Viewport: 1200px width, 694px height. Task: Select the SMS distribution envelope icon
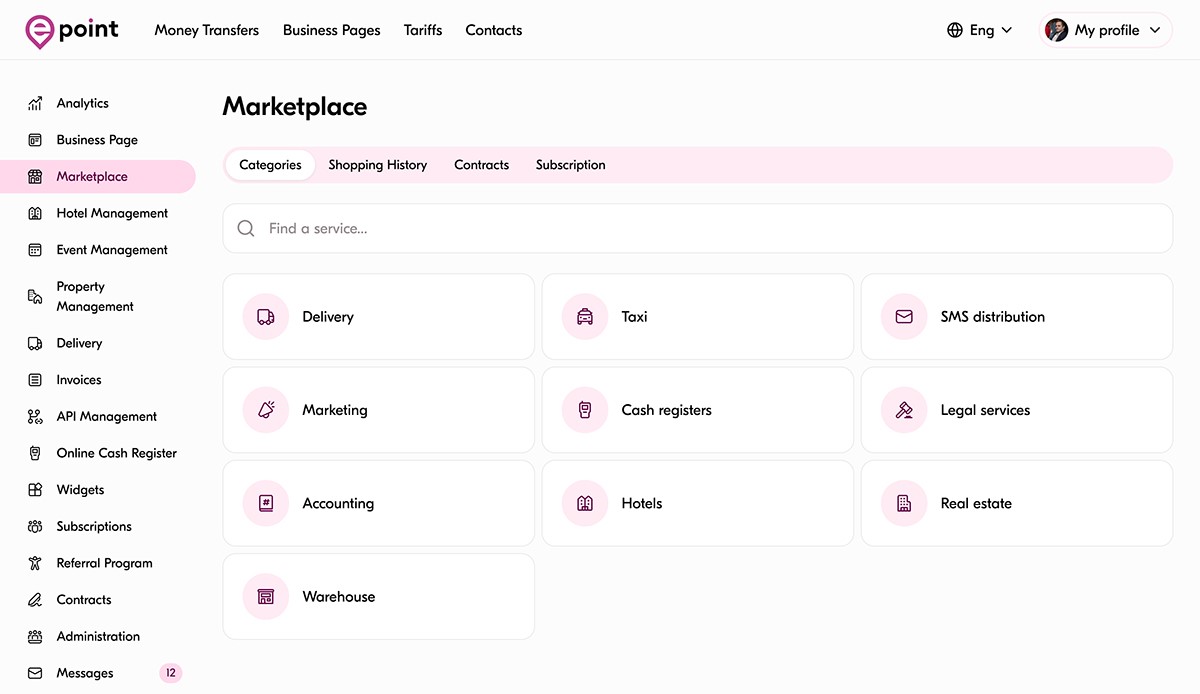[904, 317]
